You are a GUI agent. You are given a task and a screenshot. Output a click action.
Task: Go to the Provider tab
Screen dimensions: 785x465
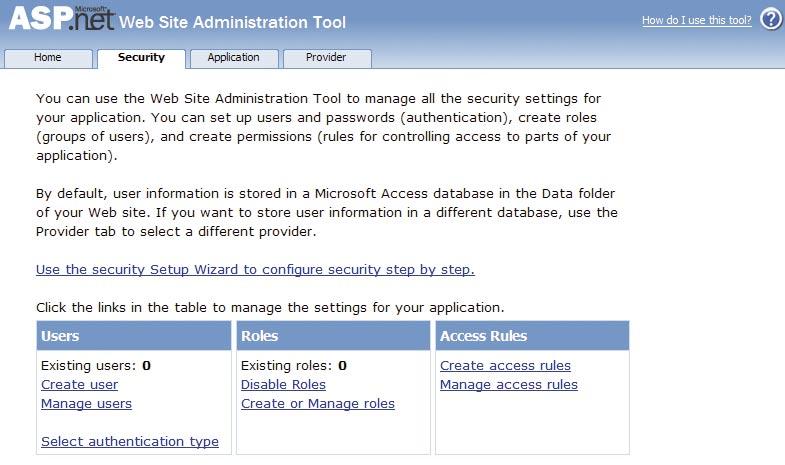[327, 58]
